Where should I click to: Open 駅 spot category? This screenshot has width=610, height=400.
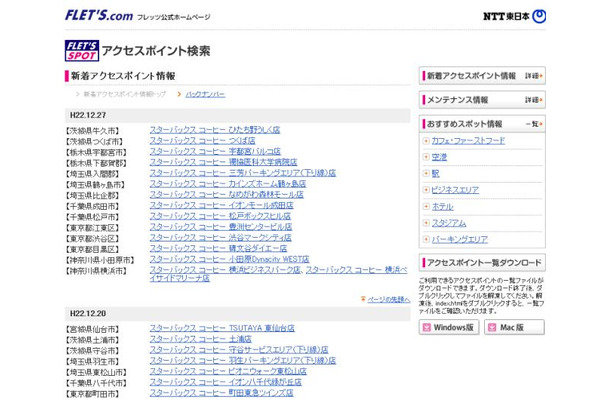coord(436,174)
